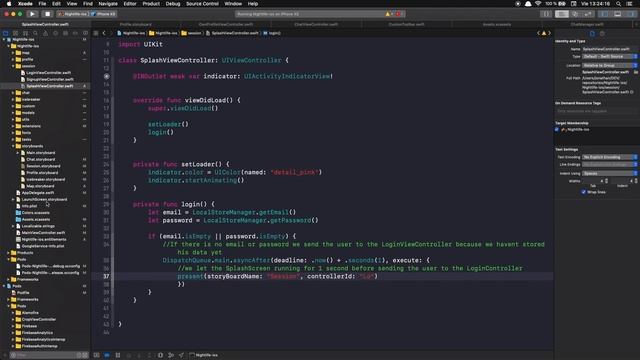Open Main.storyboard in navigator
This screenshot has width=640, height=360.
40,153
